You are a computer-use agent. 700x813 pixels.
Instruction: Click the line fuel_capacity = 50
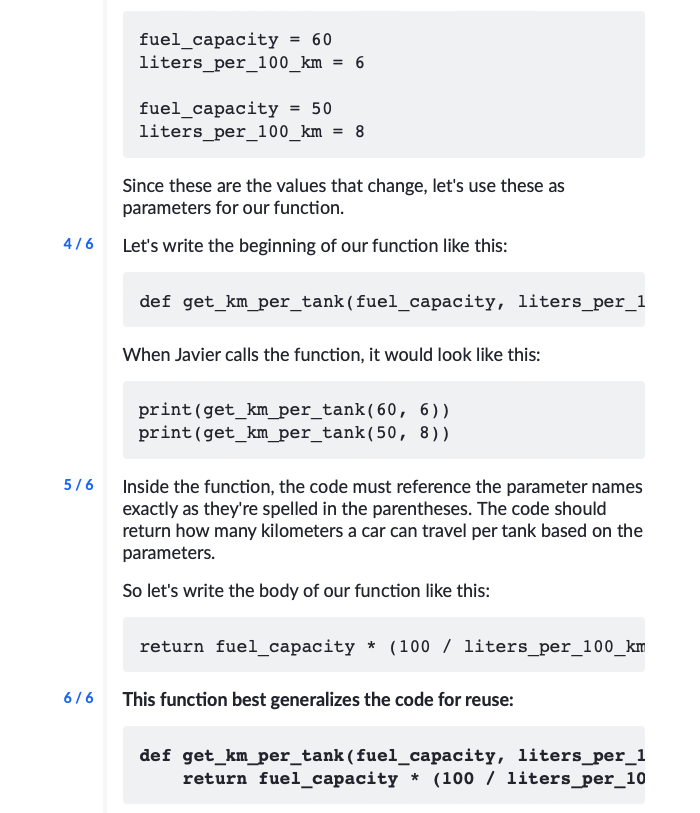(235, 108)
